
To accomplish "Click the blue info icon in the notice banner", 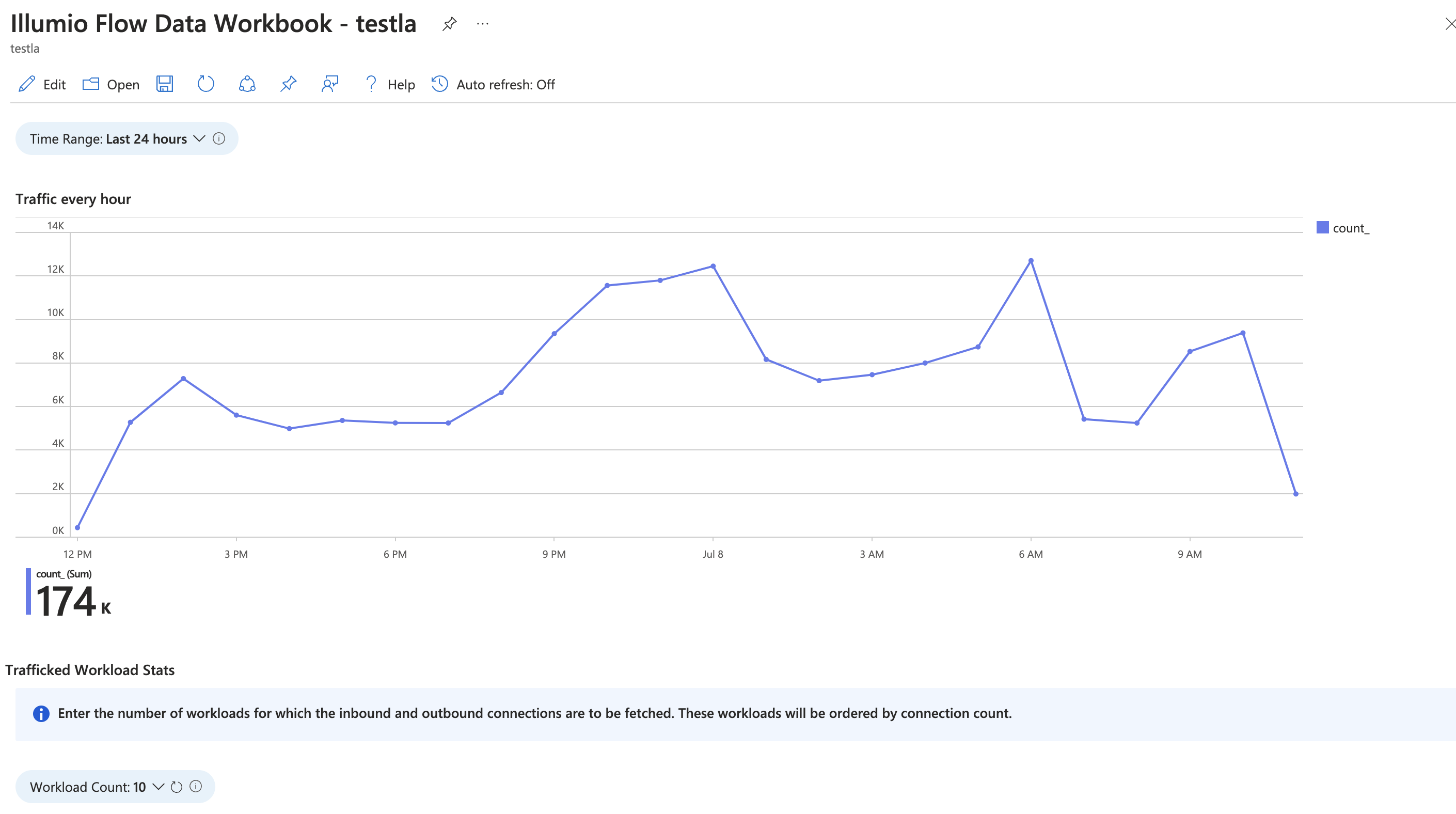I will tap(41, 713).
